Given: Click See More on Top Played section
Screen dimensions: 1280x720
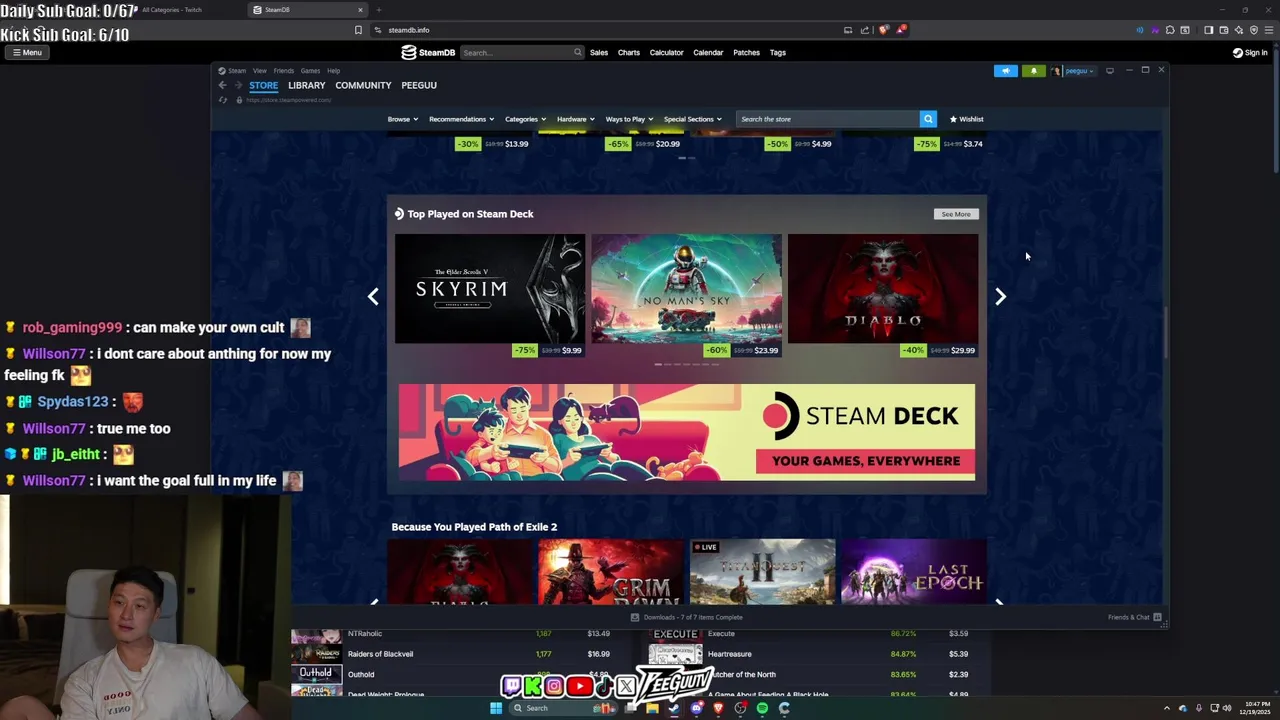Looking at the screenshot, I should tap(956, 214).
